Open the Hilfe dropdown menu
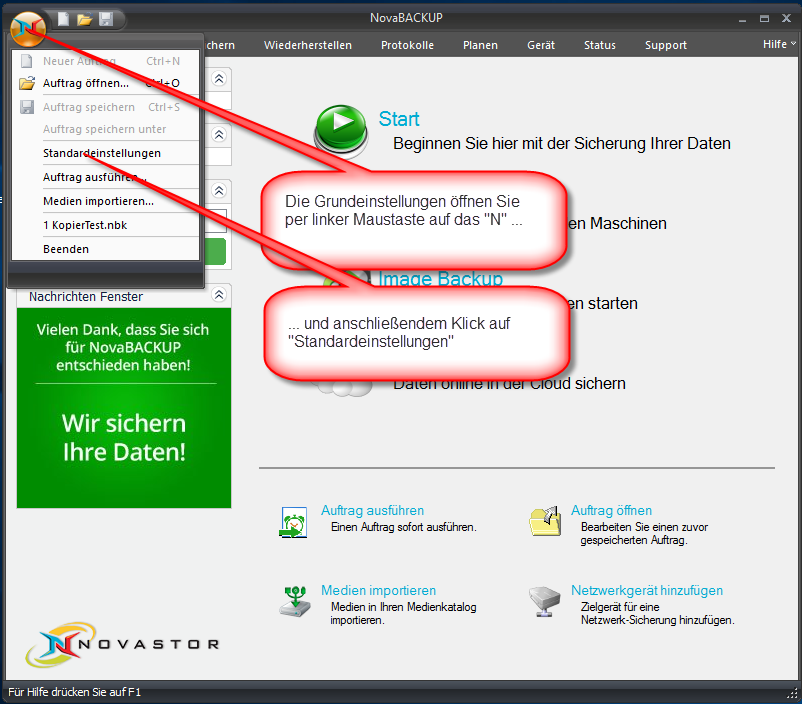The height and width of the screenshot is (704, 802). click(779, 45)
